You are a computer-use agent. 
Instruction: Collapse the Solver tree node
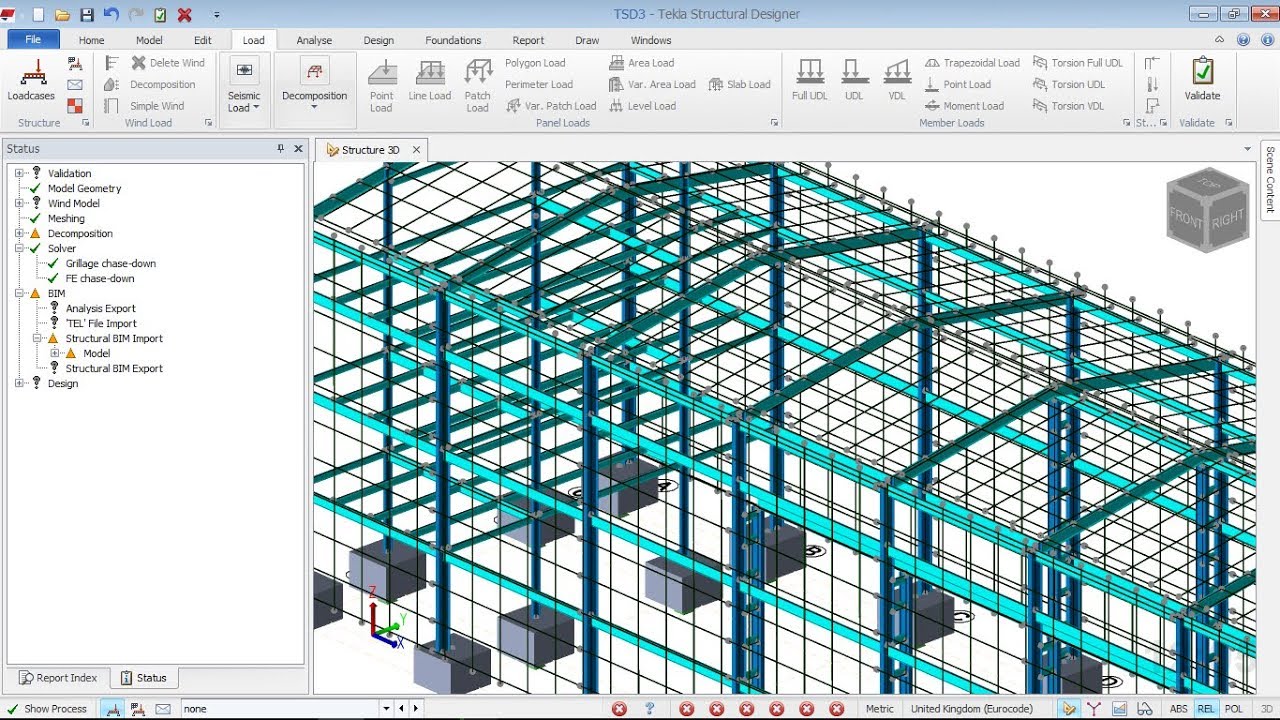tap(19, 248)
